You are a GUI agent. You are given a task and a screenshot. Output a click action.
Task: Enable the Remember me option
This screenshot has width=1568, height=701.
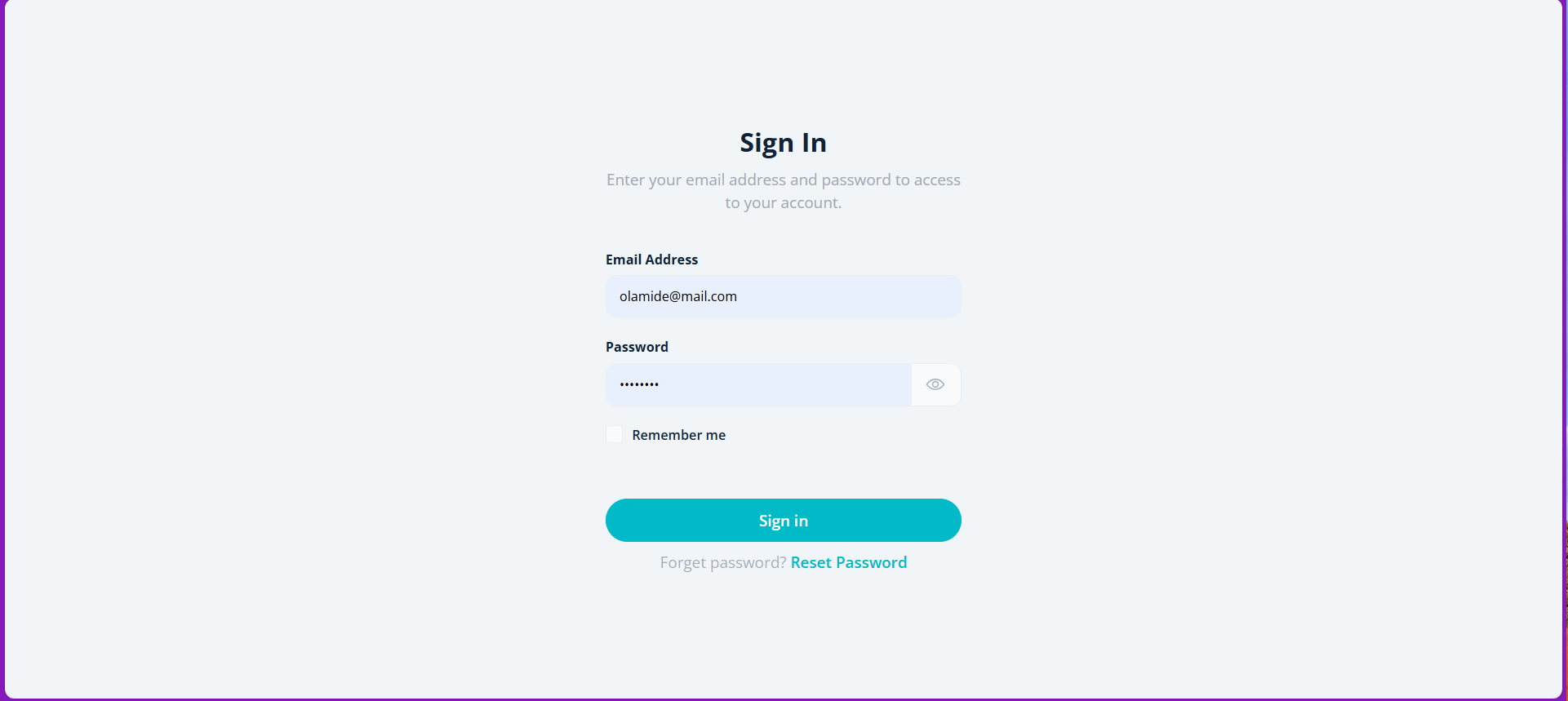click(615, 435)
